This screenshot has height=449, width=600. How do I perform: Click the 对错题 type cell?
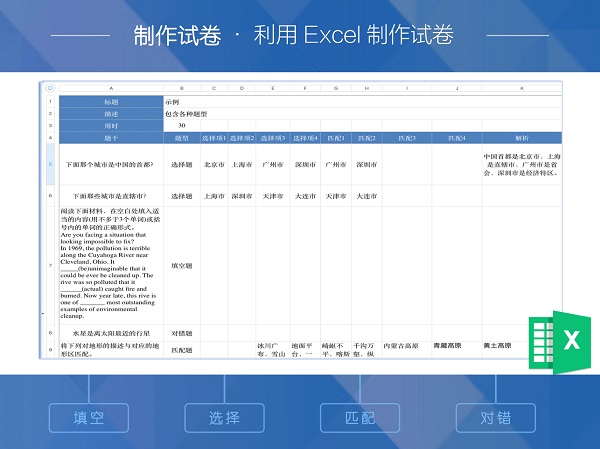[x=182, y=333]
